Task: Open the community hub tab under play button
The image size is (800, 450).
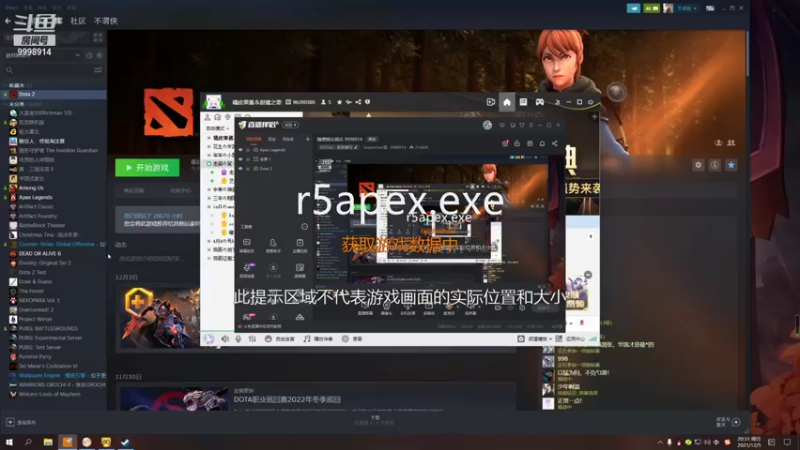Action: pos(181,190)
